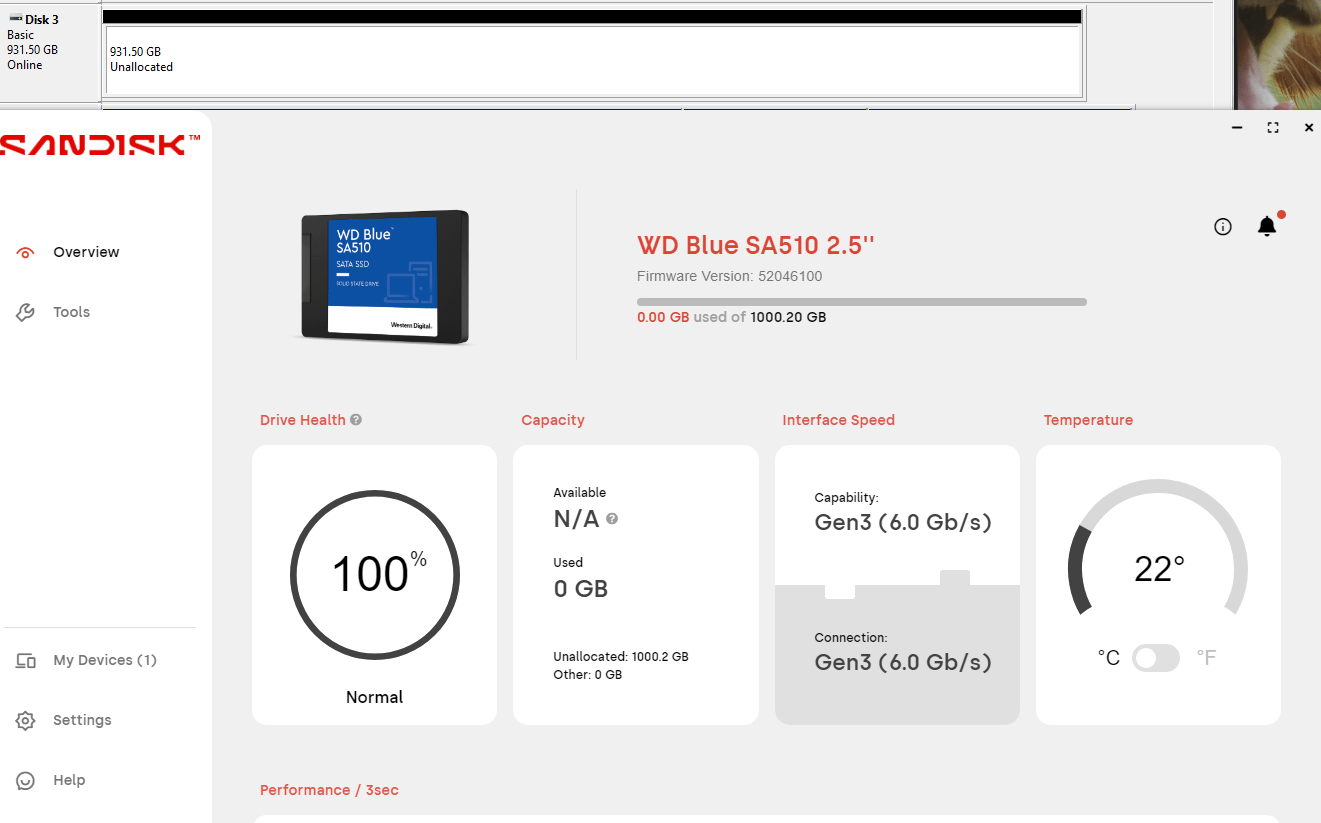Screen dimensions: 1321x823
Task: Toggle temperature unit between °C and °F
Action: [1156, 658]
